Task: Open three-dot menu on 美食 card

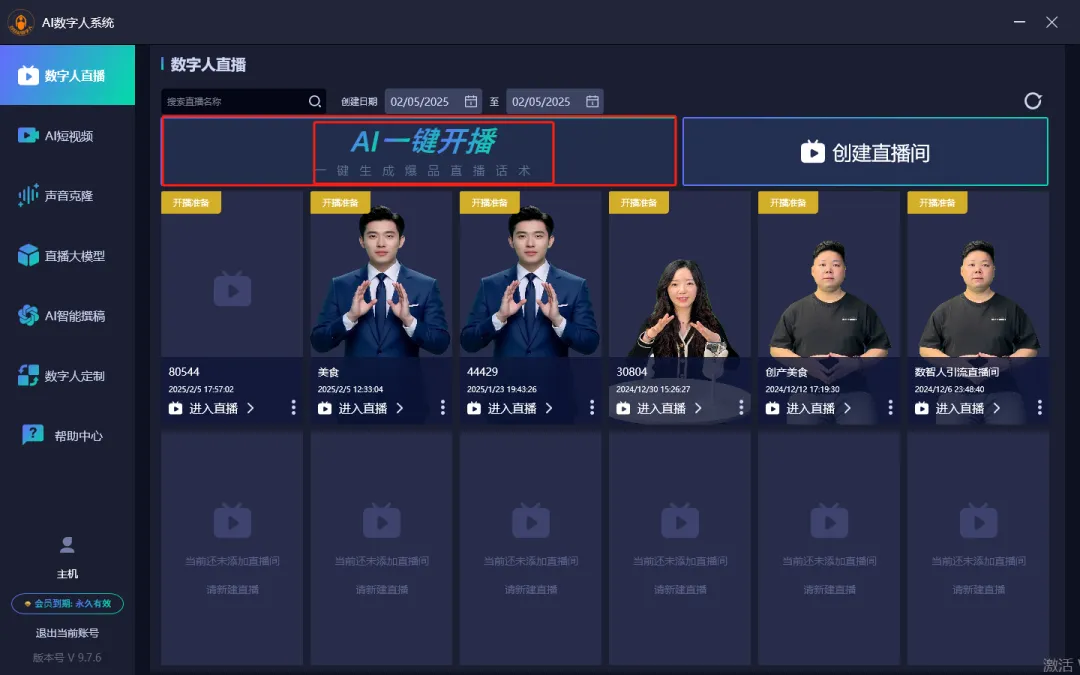Action: click(443, 408)
